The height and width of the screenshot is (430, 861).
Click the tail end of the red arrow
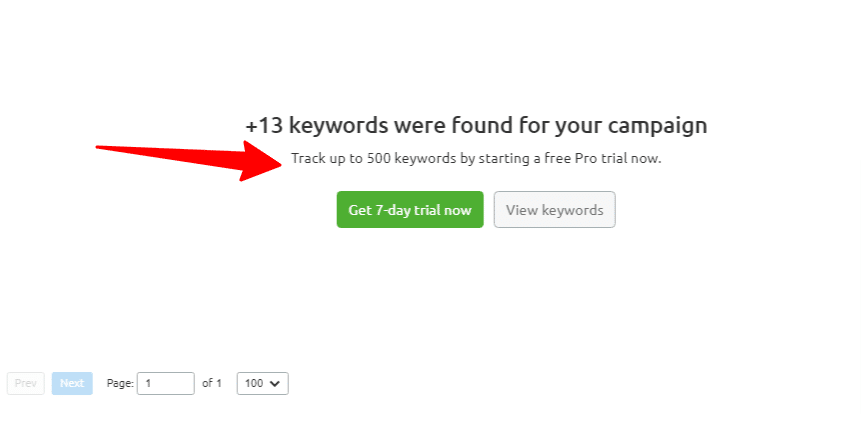pos(99,148)
